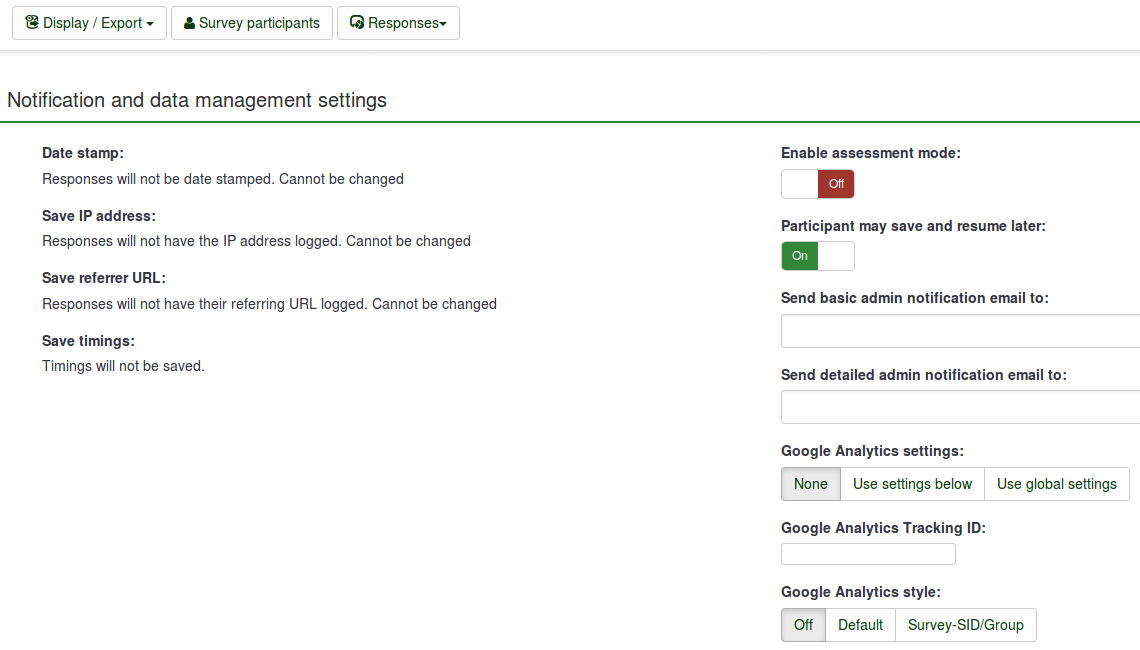
Task: Click the Display / Export icon
Action: coord(32,22)
